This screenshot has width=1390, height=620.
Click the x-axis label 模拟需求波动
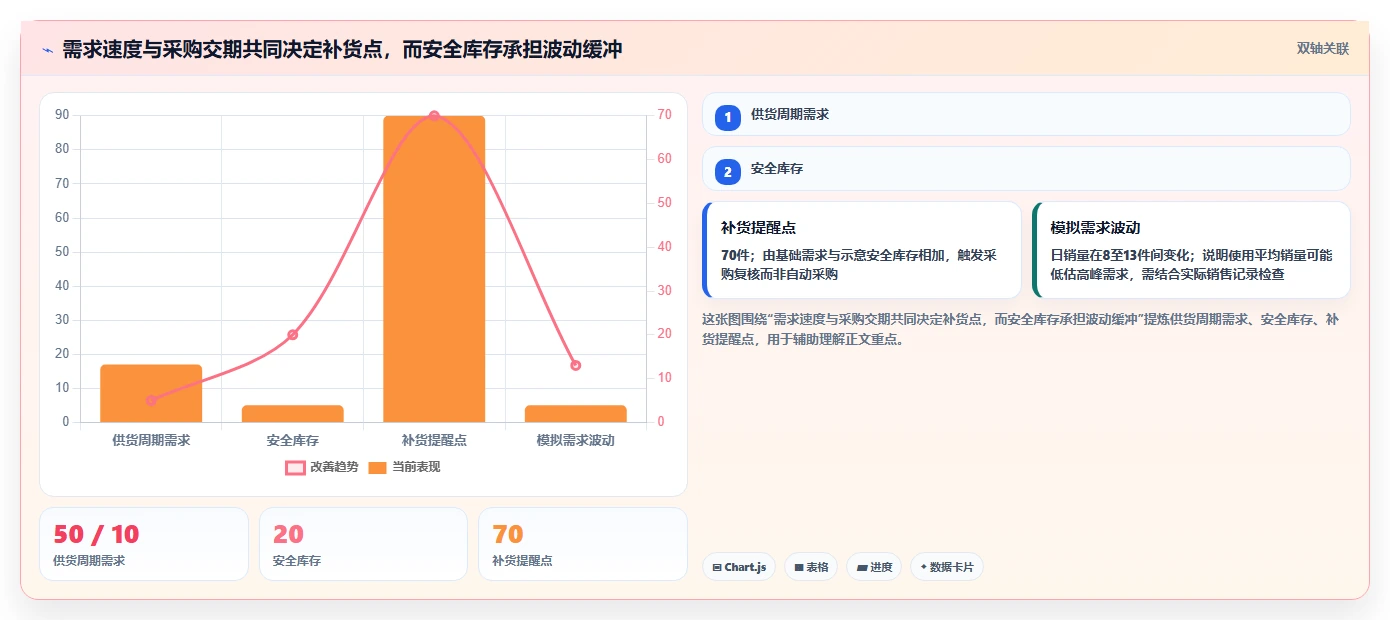pos(576,440)
